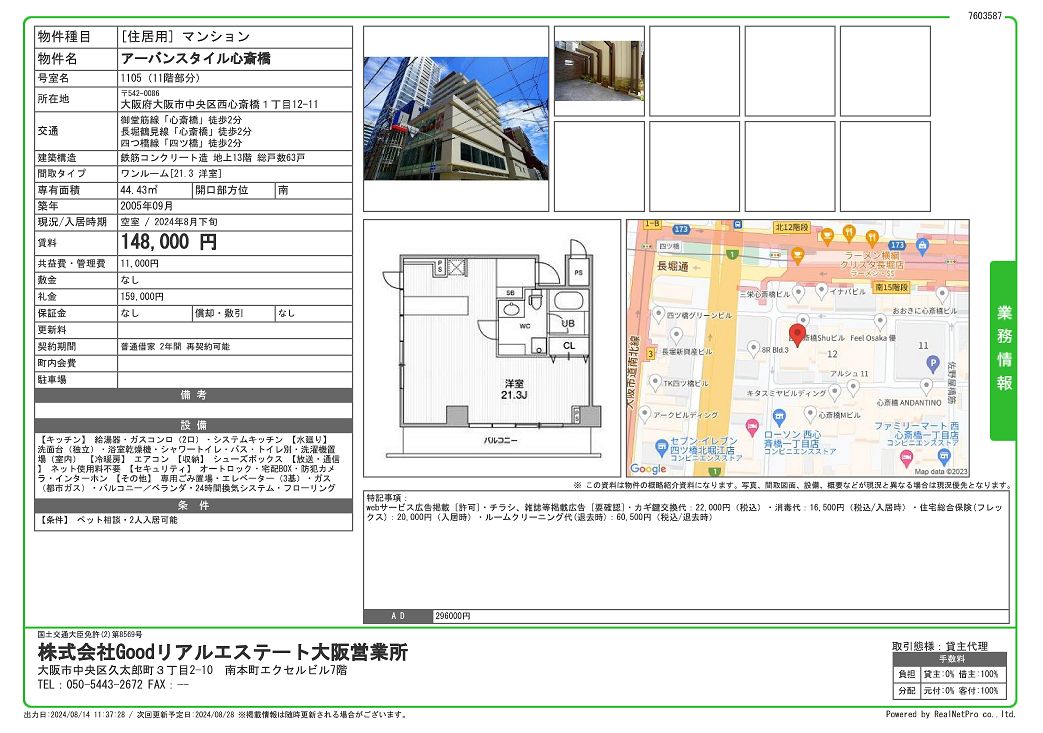Click the document ID 7603587
Screen dimensions: 1043x733
(x=984, y=16)
